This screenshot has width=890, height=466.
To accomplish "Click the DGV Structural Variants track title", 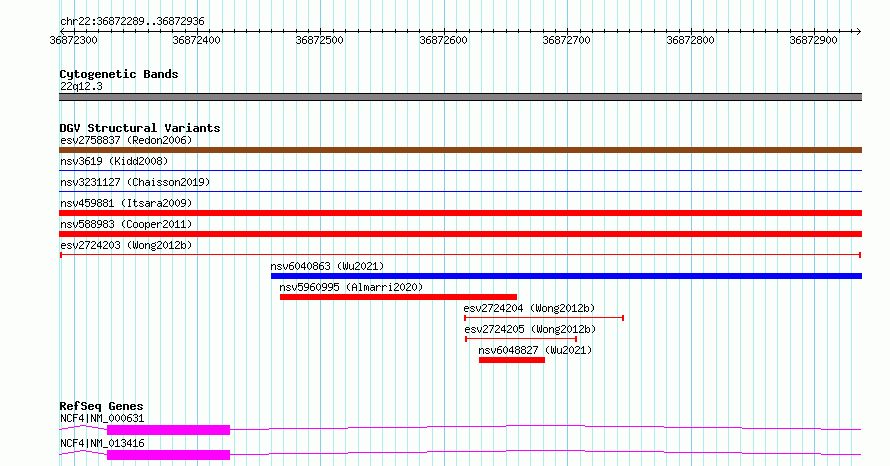I will tap(140, 128).
